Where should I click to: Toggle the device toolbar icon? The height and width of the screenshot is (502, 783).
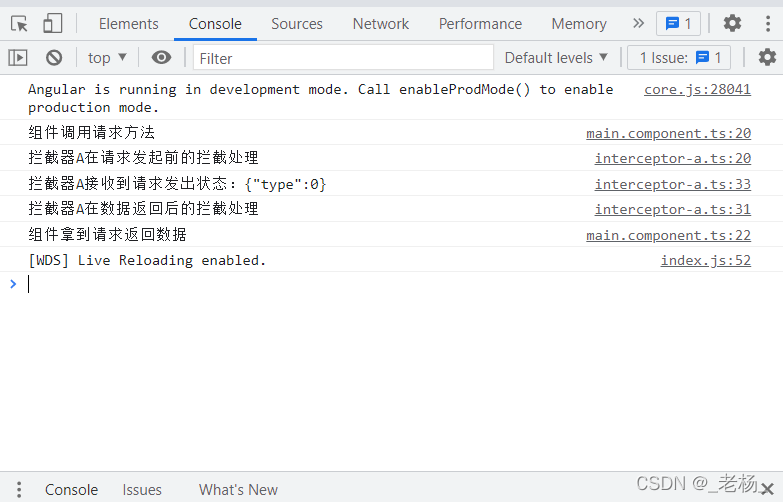52,23
